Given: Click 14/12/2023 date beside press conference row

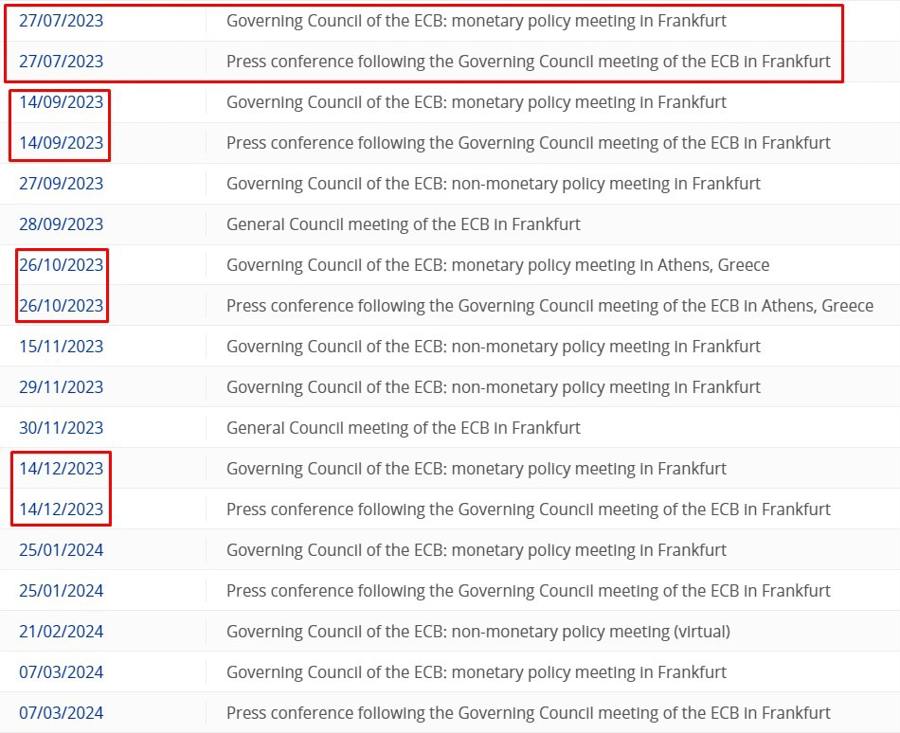Looking at the screenshot, I should point(61,510).
